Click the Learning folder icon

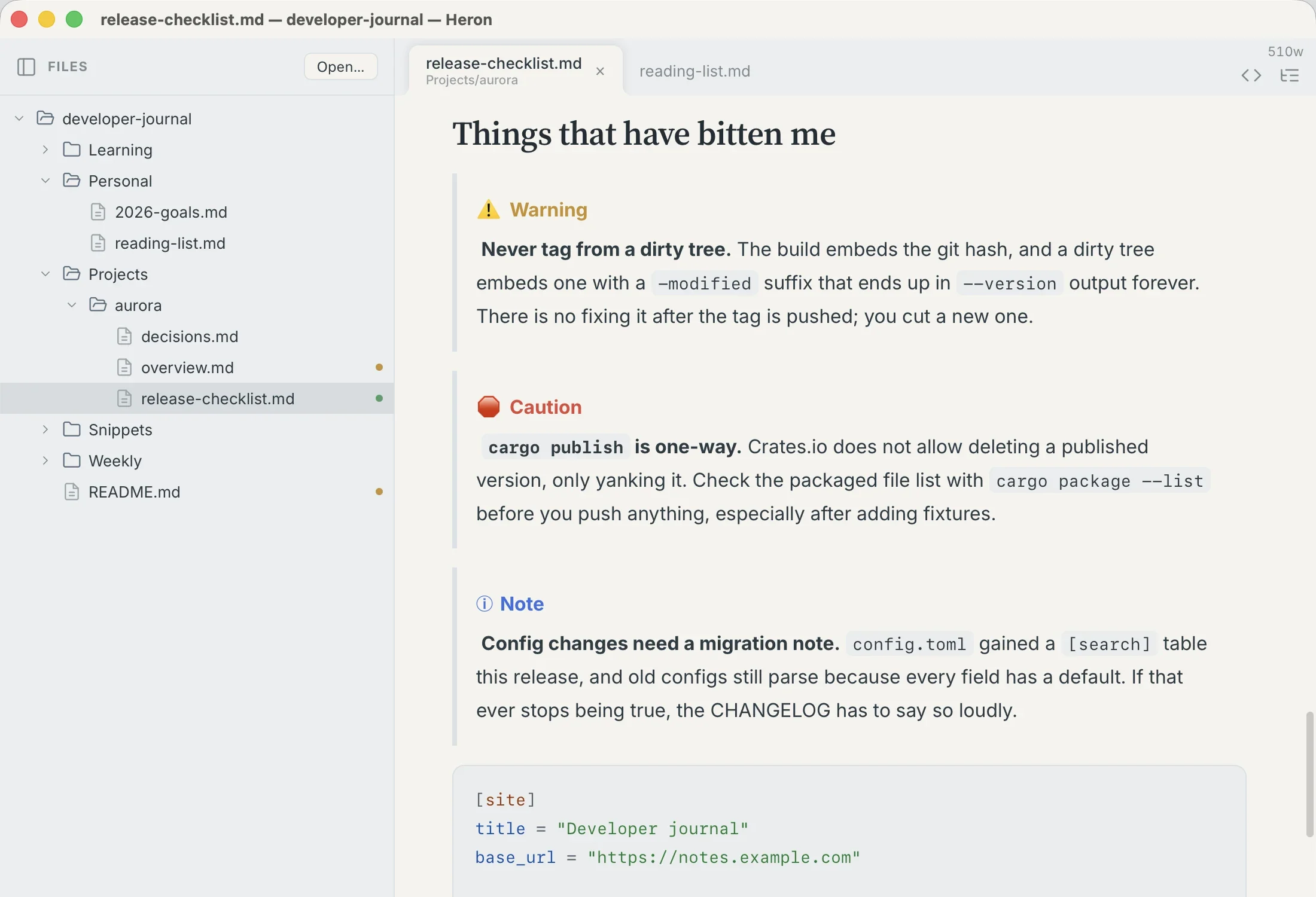[72, 149]
